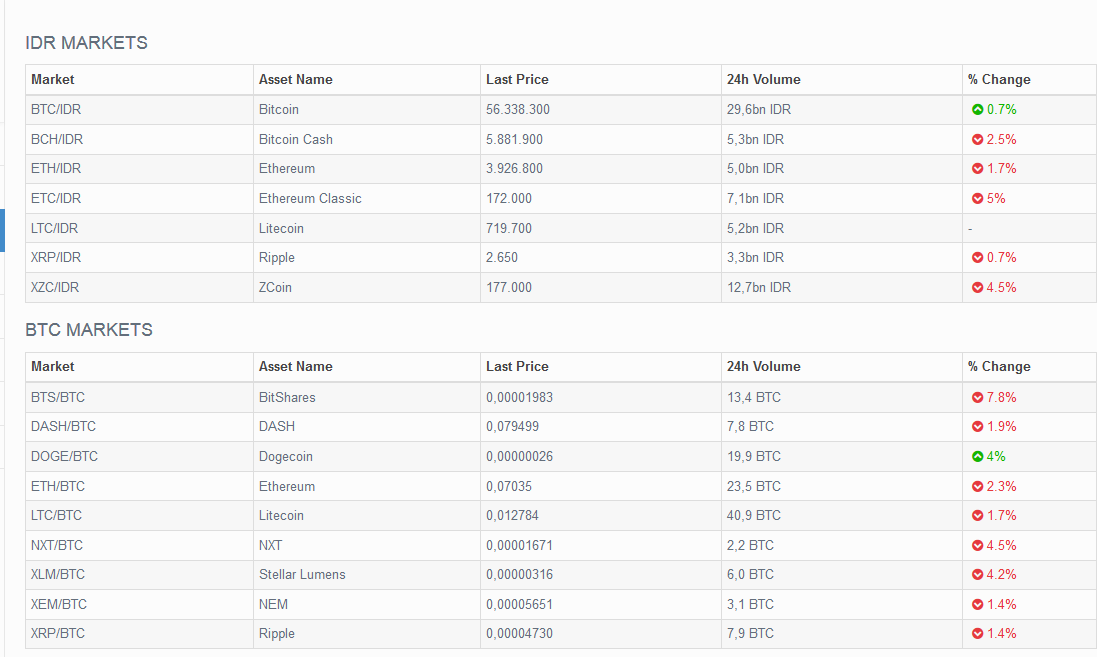Click the red down arrow in XLM/BTC row
The height and width of the screenshot is (657, 1097).
[x=977, y=574]
